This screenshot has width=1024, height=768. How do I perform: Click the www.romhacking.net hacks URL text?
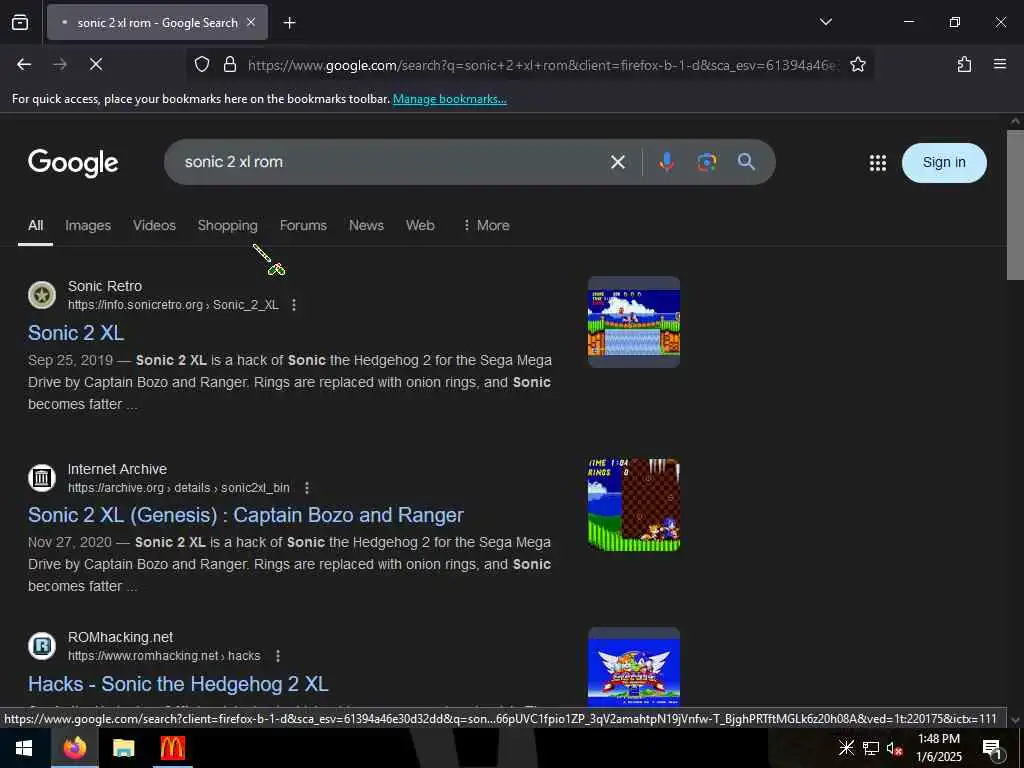(x=164, y=656)
